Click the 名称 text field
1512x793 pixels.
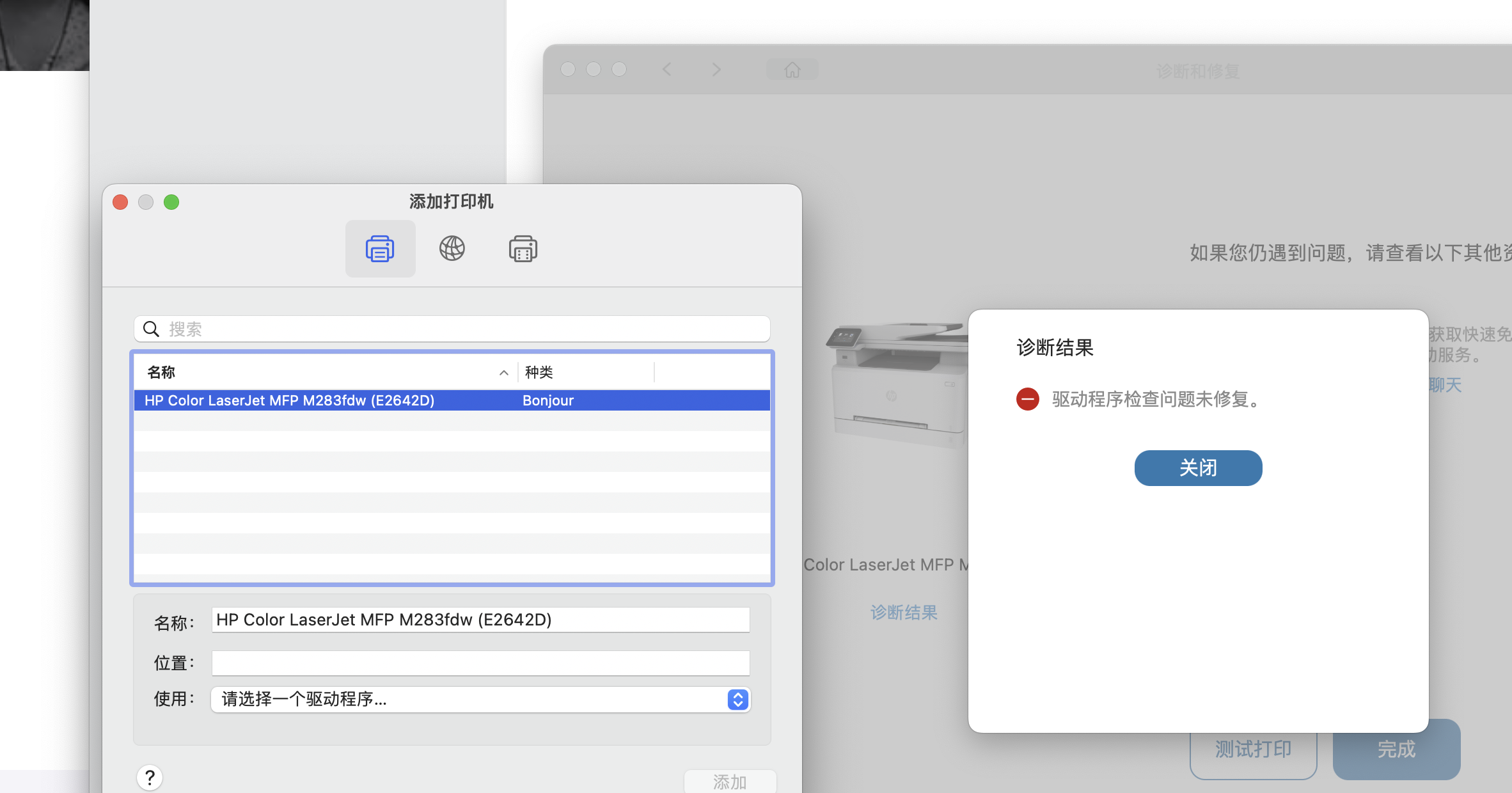480,620
